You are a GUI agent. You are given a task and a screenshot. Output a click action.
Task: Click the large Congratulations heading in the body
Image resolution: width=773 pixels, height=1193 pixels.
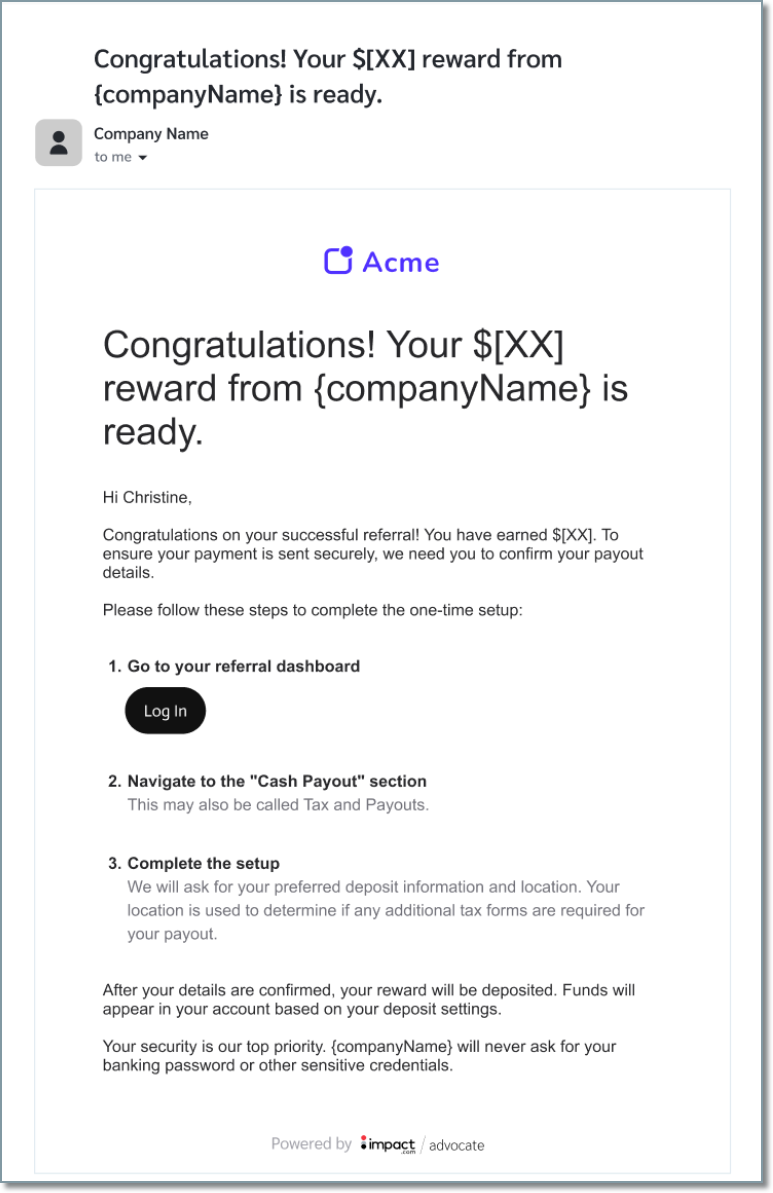click(365, 388)
